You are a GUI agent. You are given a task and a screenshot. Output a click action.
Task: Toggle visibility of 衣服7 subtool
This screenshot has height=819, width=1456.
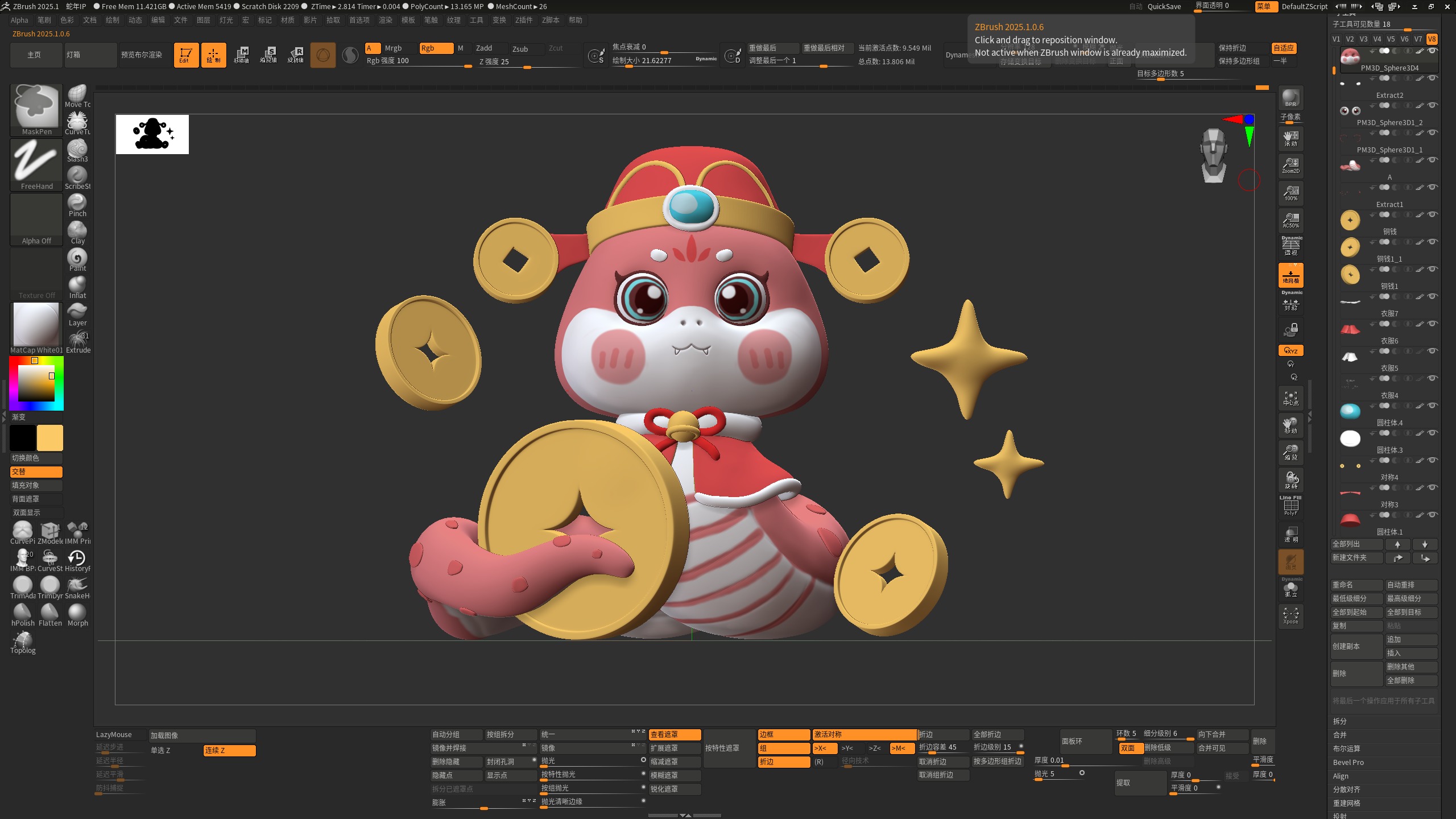(x=1433, y=296)
